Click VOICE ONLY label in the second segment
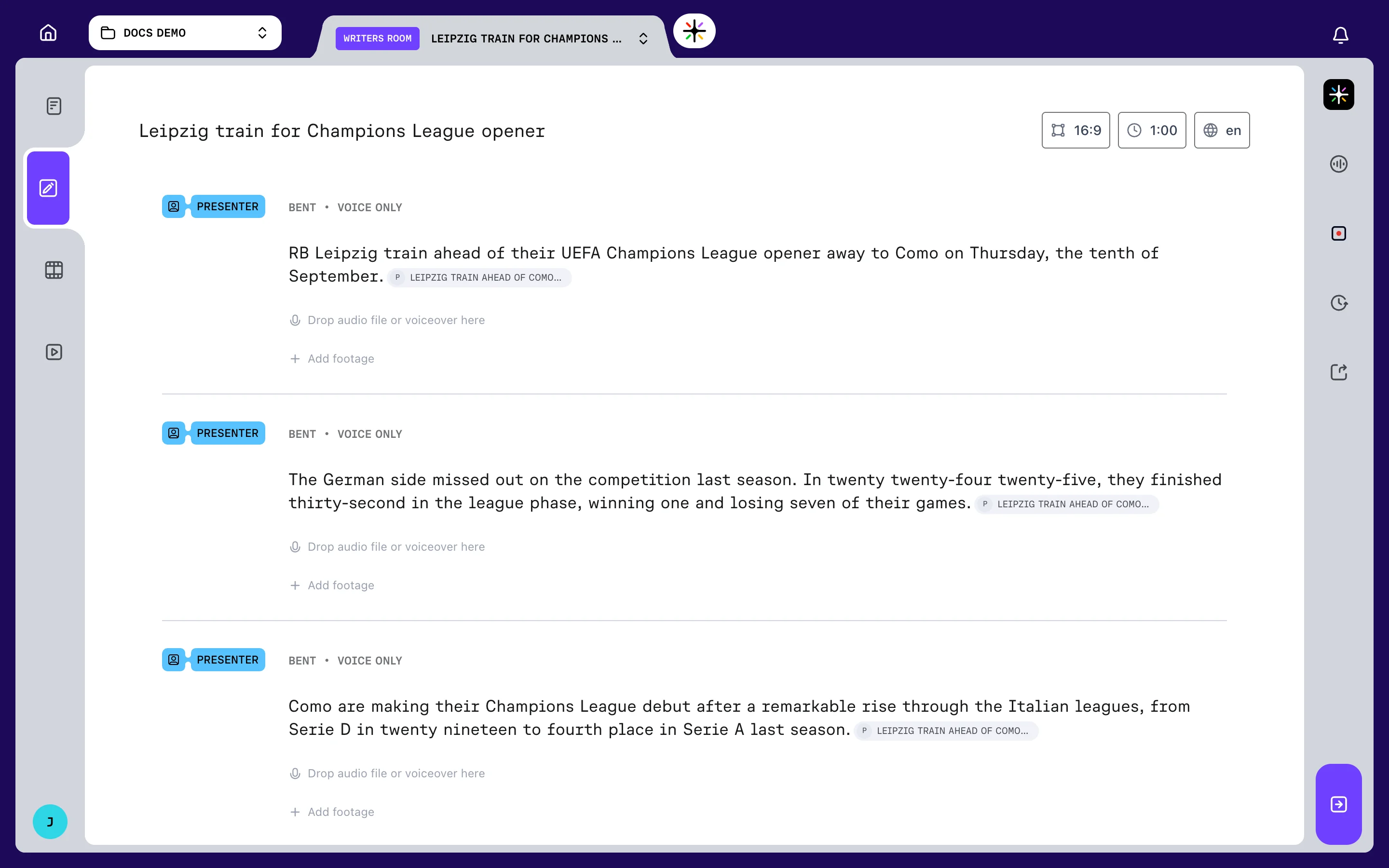 (369, 434)
